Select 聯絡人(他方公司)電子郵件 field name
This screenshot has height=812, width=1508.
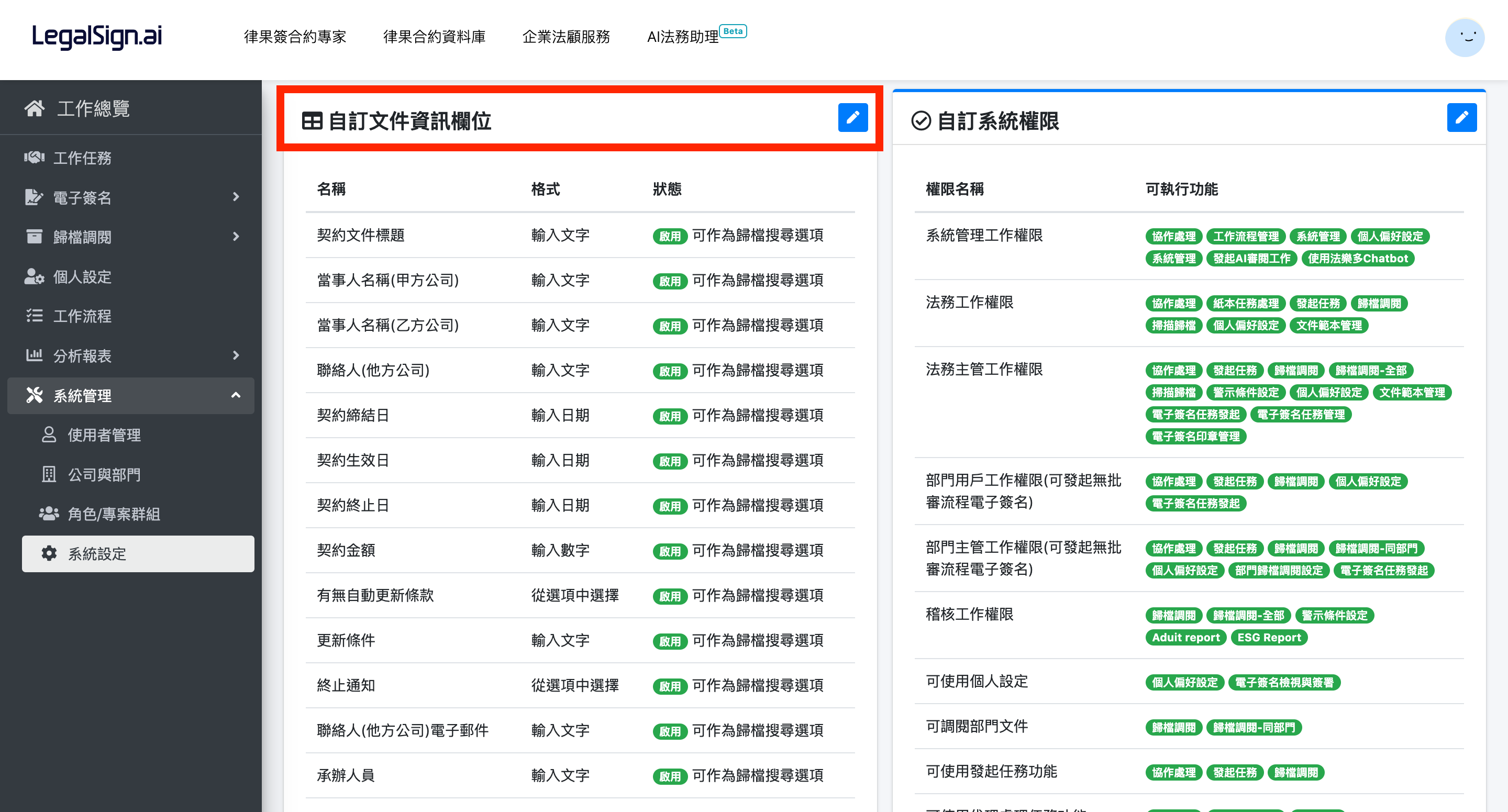403,730
